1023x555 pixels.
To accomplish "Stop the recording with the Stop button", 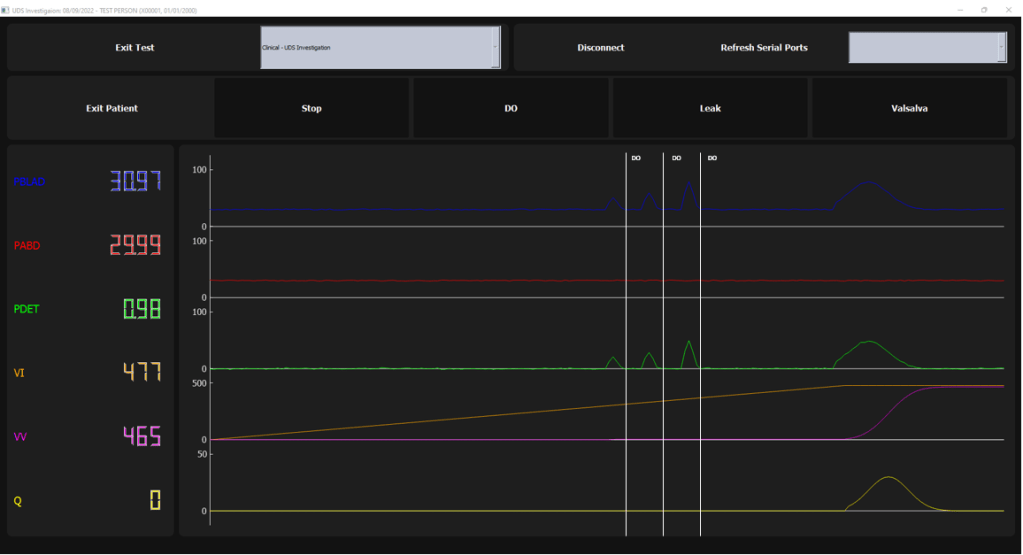I will pos(311,108).
